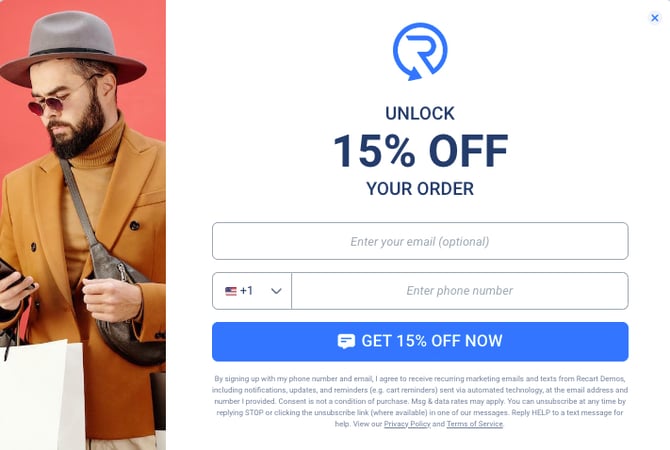This screenshot has height=450, width=670.
Task: Click the chat bubble icon on the button
Action: pos(346,341)
